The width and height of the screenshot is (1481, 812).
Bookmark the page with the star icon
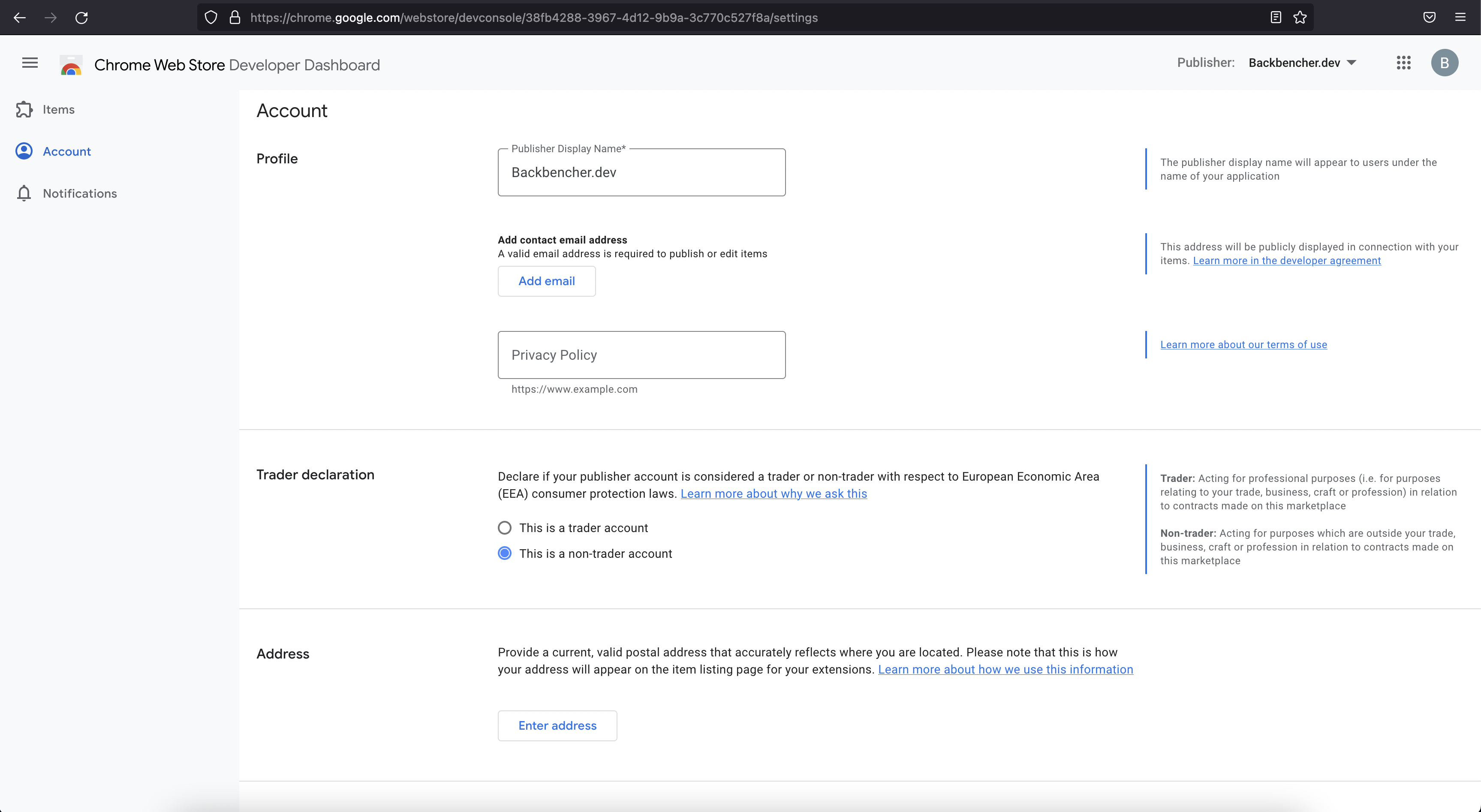1300,18
